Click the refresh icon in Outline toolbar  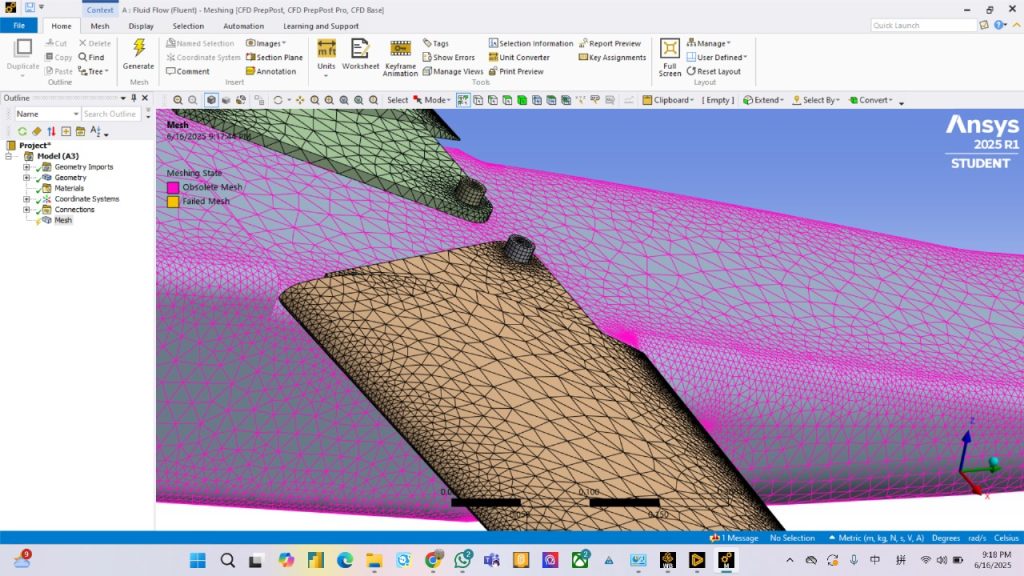[22, 131]
